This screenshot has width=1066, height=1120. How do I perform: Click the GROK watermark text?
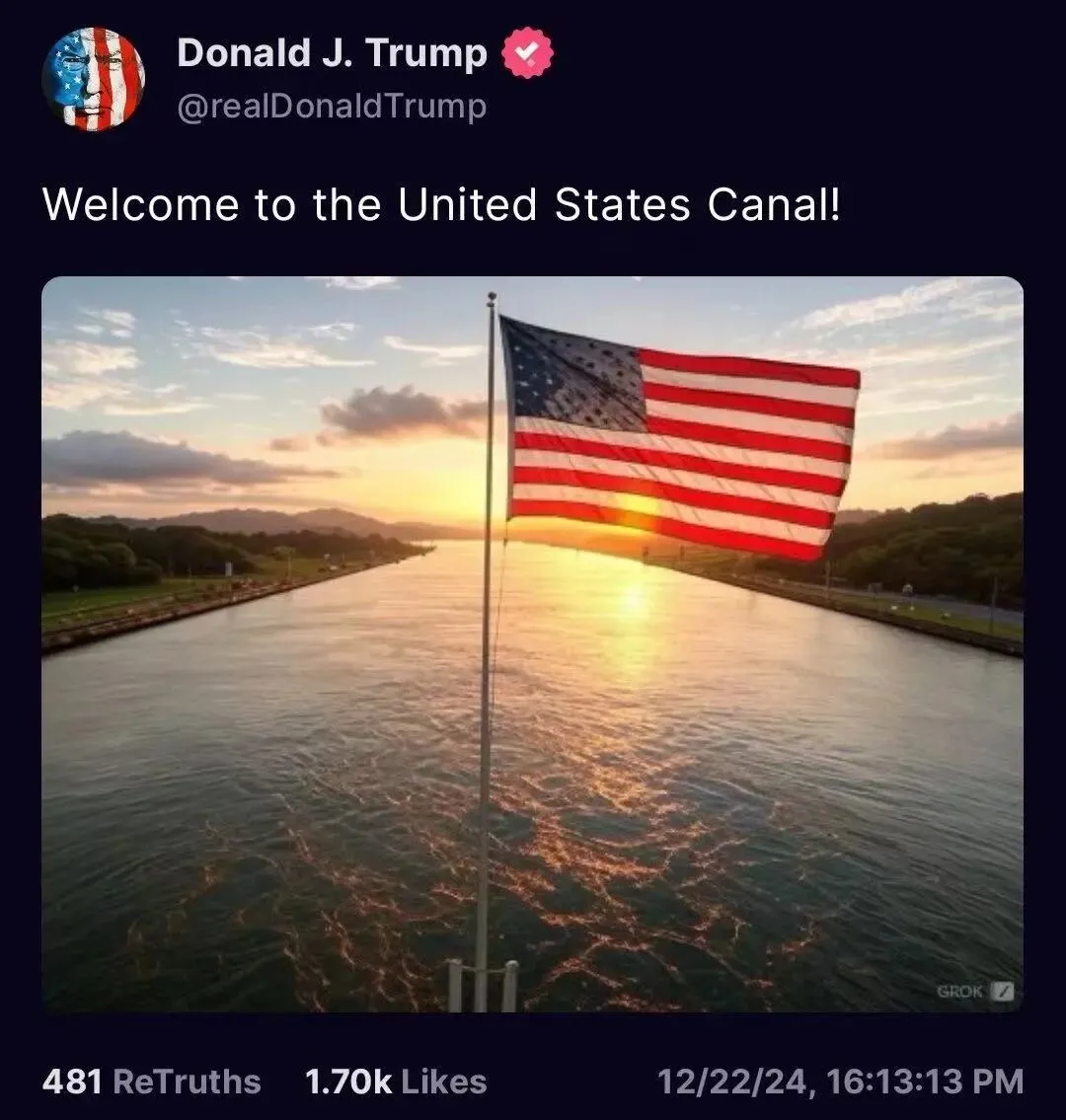tap(959, 992)
